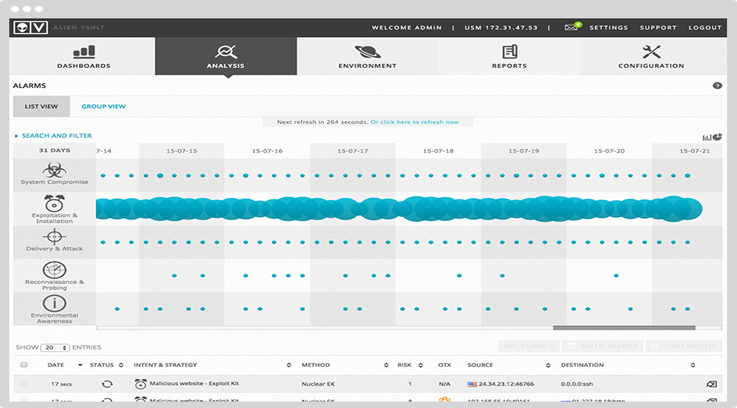Open the Show entries count dropdown

(x=55, y=347)
